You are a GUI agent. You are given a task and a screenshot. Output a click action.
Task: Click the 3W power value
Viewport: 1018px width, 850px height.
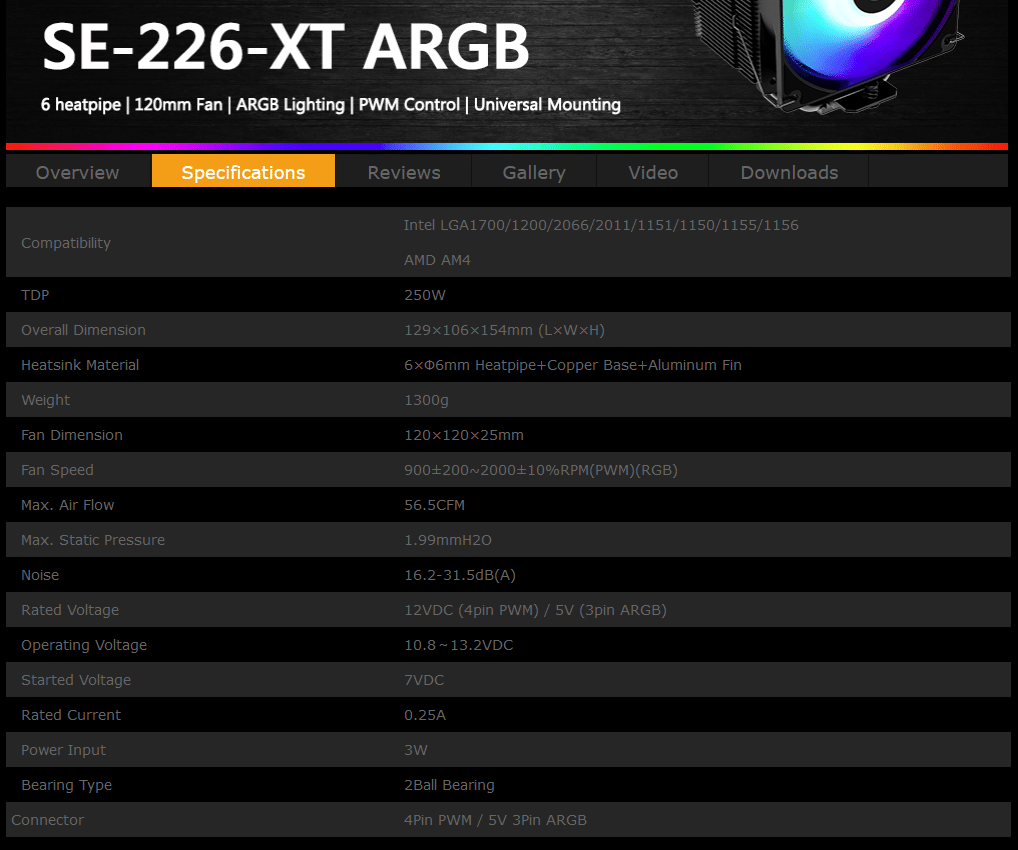[x=416, y=751]
